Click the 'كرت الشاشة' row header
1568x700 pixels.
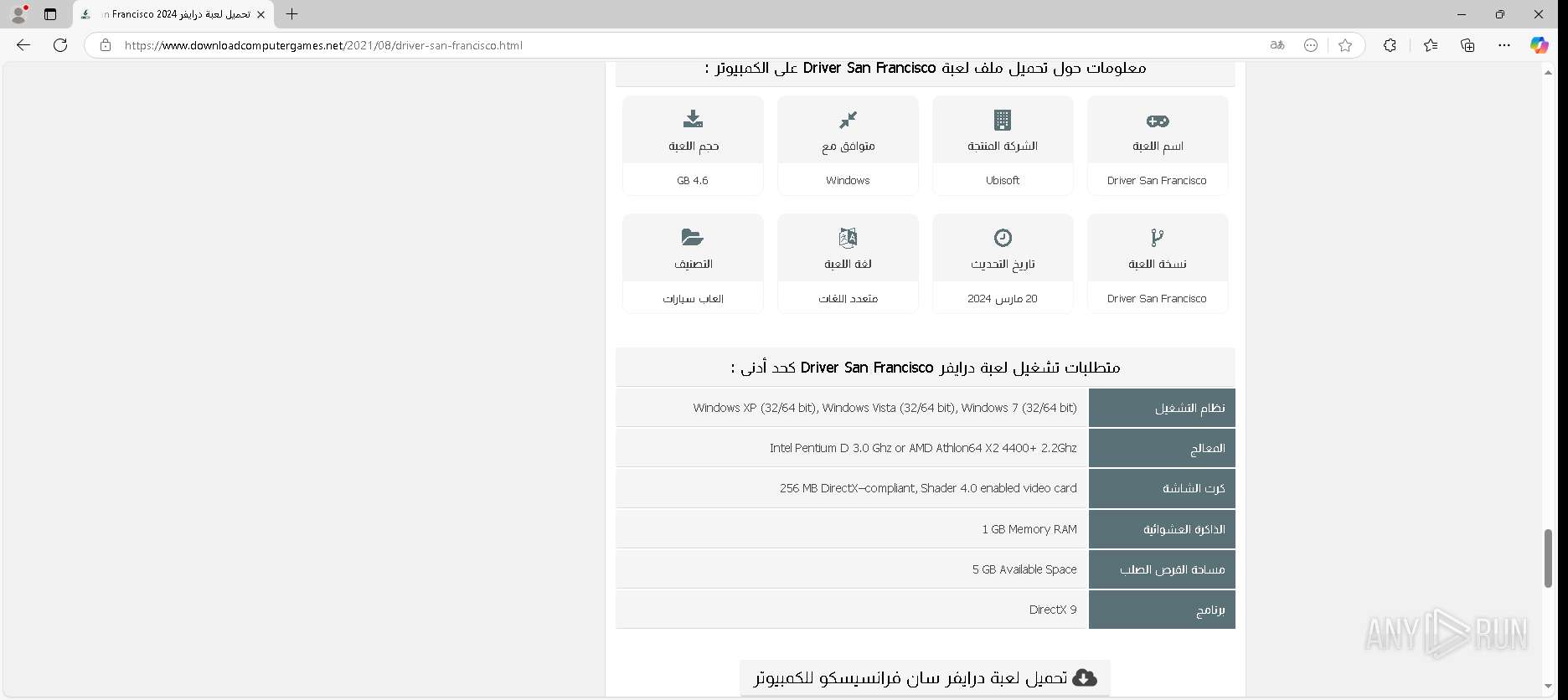click(x=1162, y=488)
